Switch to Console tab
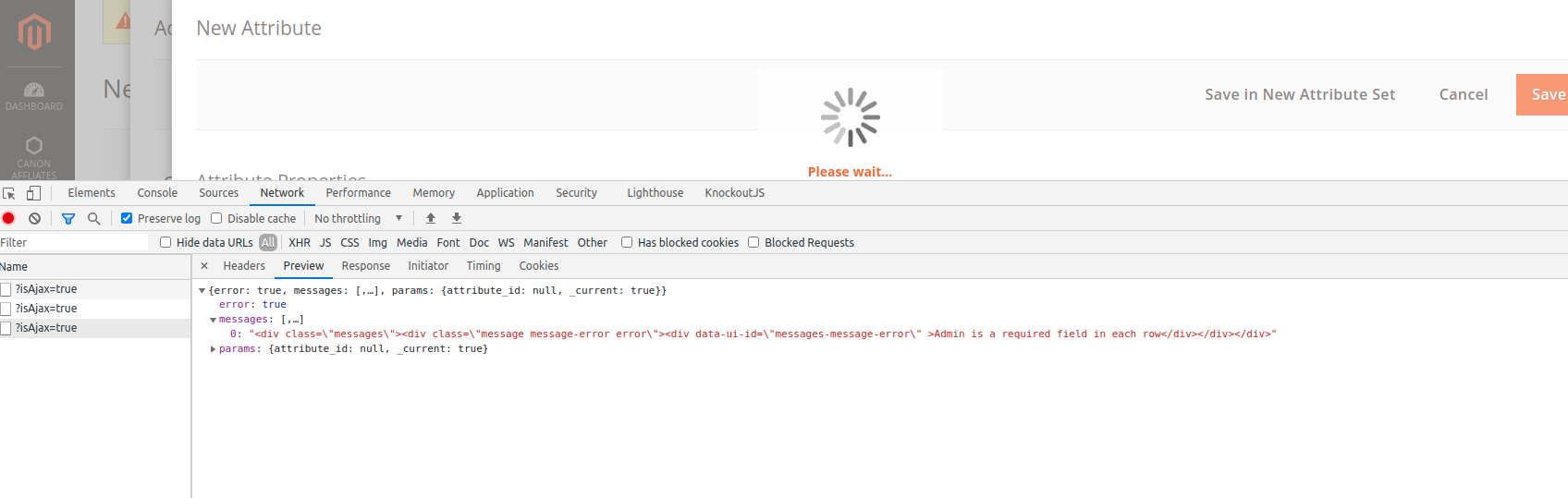Screen dimensions: 1568x498 coord(157,193)
